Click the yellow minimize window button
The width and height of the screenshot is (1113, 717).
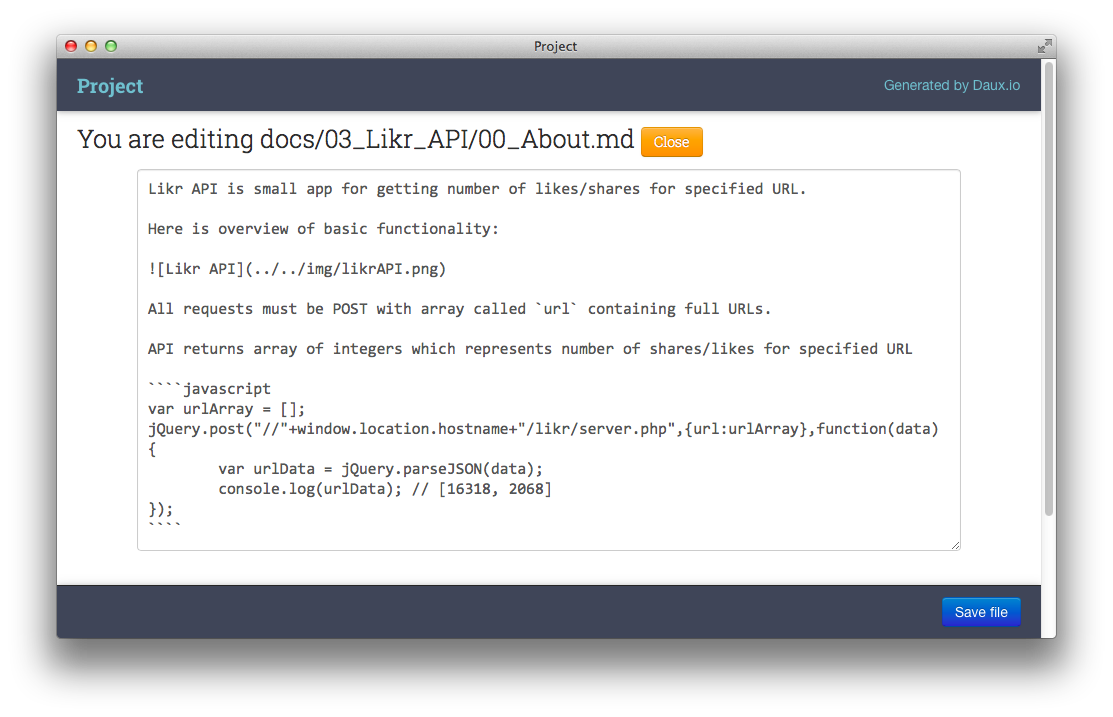[91, 46]
